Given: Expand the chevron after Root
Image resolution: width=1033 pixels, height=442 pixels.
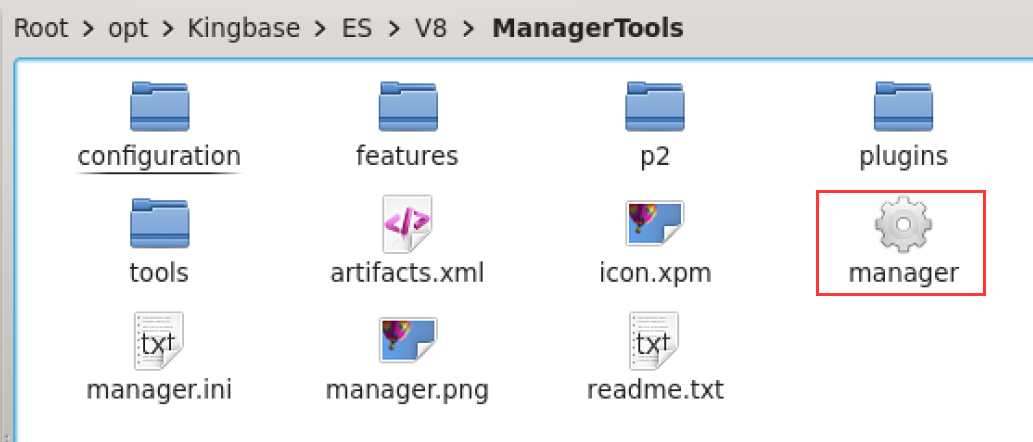Looking at the screenshot, I should [90, 29].
